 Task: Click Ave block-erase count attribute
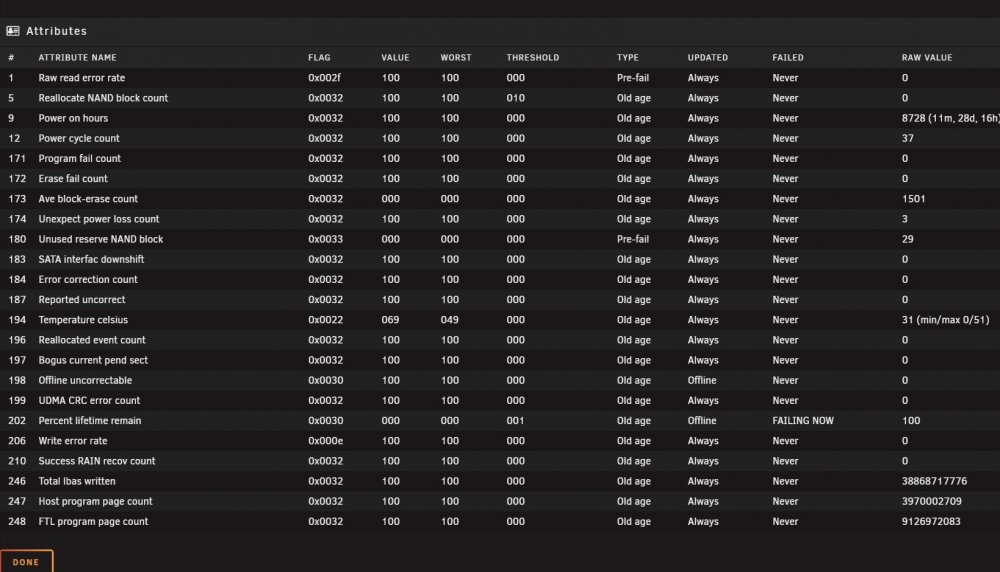87,199
